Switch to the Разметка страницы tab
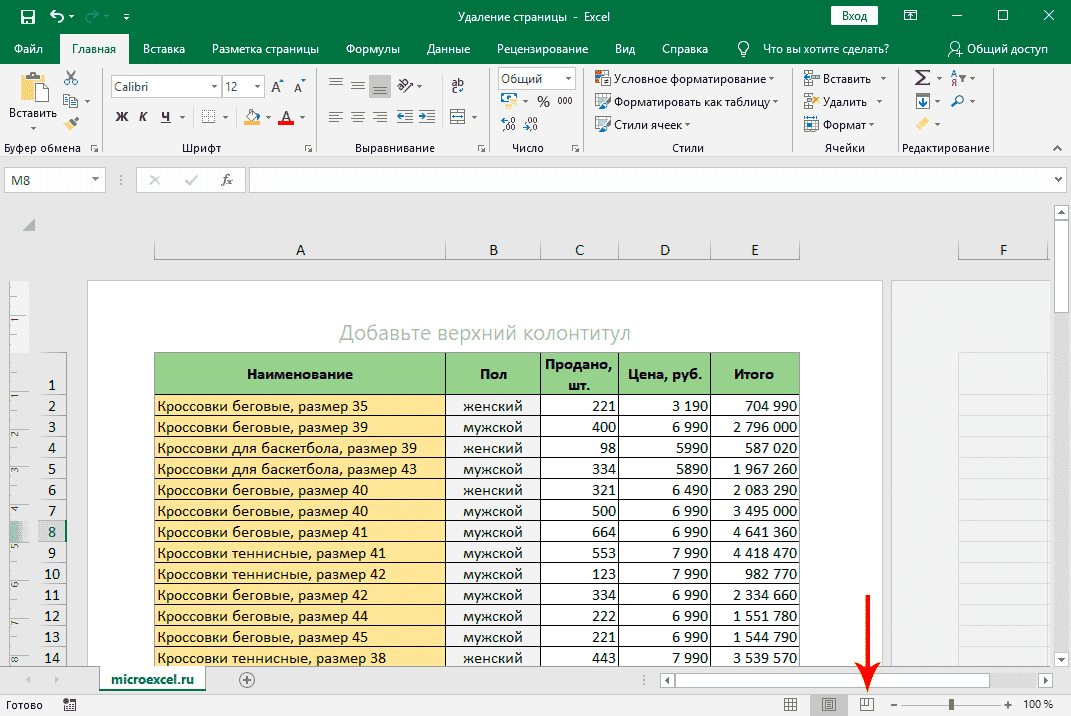Image resolution: width=1071 pixels, height=716 pixels. pos(265,49)
